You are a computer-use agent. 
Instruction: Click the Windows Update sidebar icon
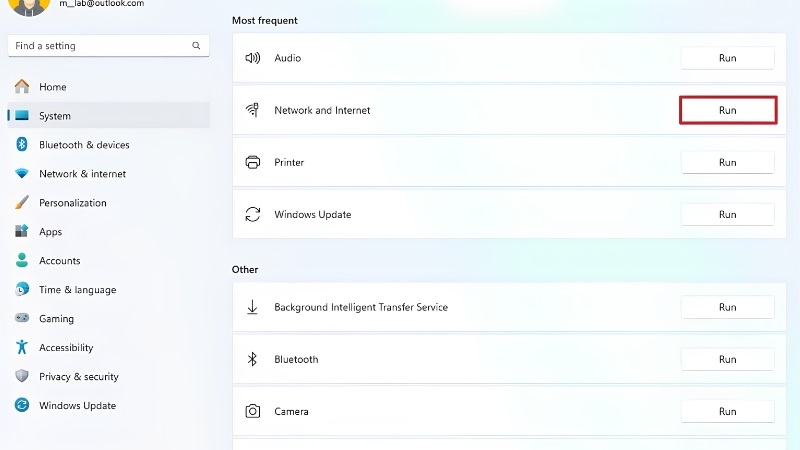[21, 405]
